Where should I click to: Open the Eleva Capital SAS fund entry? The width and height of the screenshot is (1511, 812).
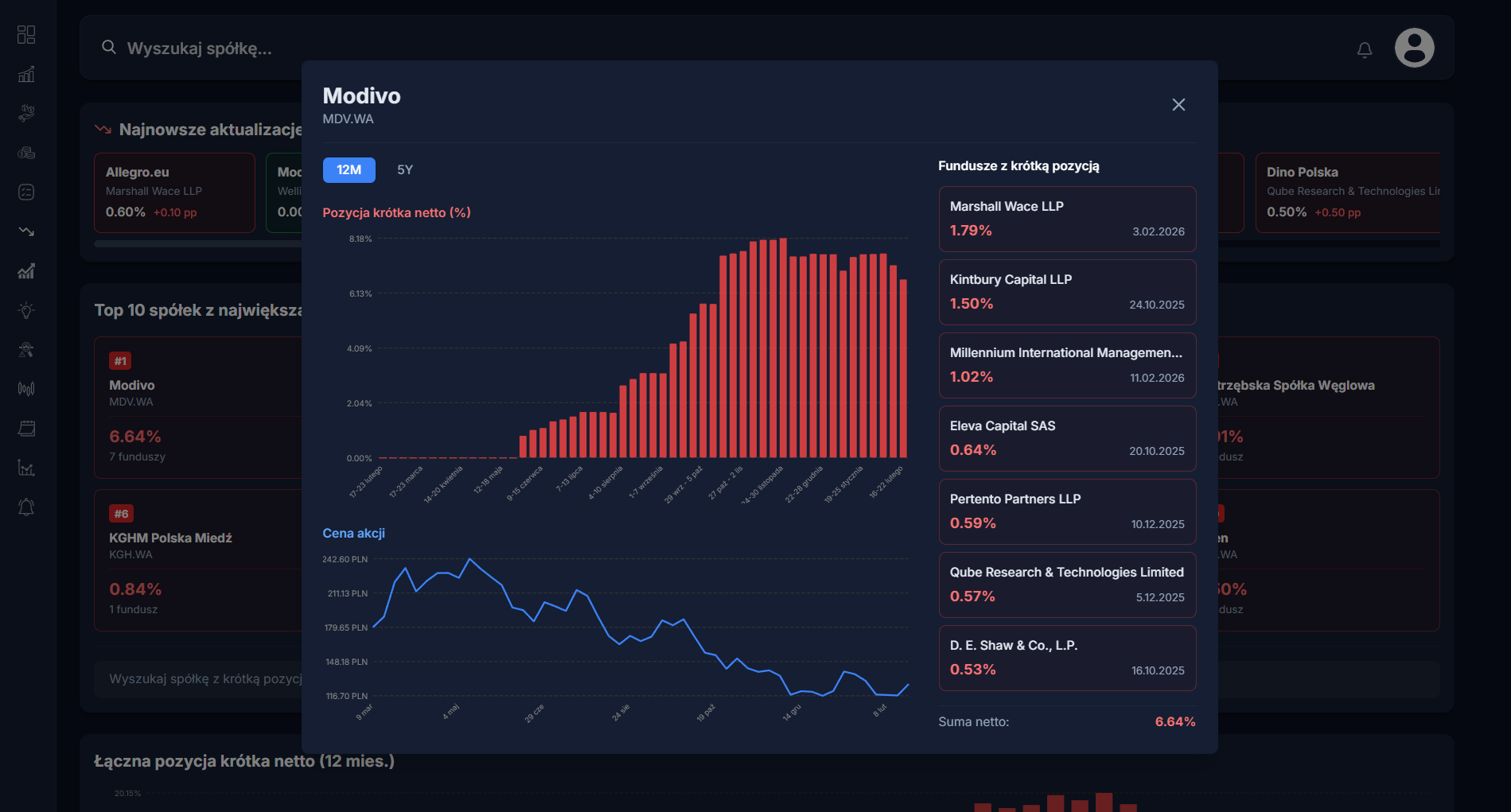point(1066,438)
